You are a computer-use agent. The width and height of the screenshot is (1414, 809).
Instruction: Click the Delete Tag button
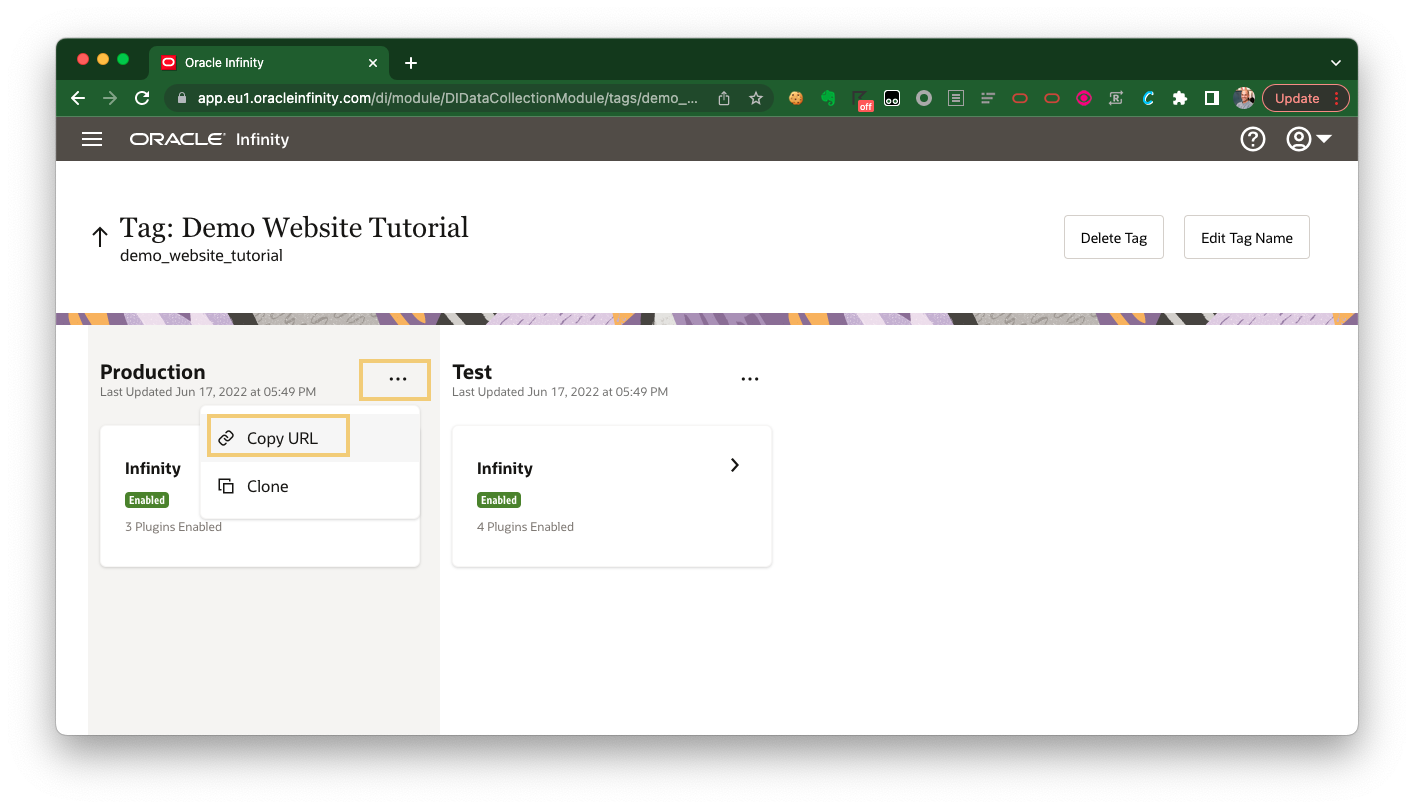(x=1113, y=237)
